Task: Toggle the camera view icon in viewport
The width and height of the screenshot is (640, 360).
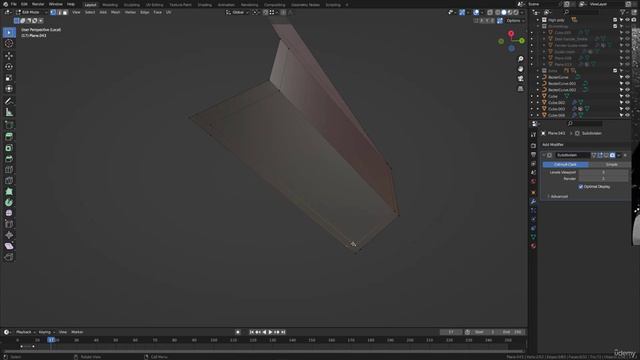Action: click(520, 79)
